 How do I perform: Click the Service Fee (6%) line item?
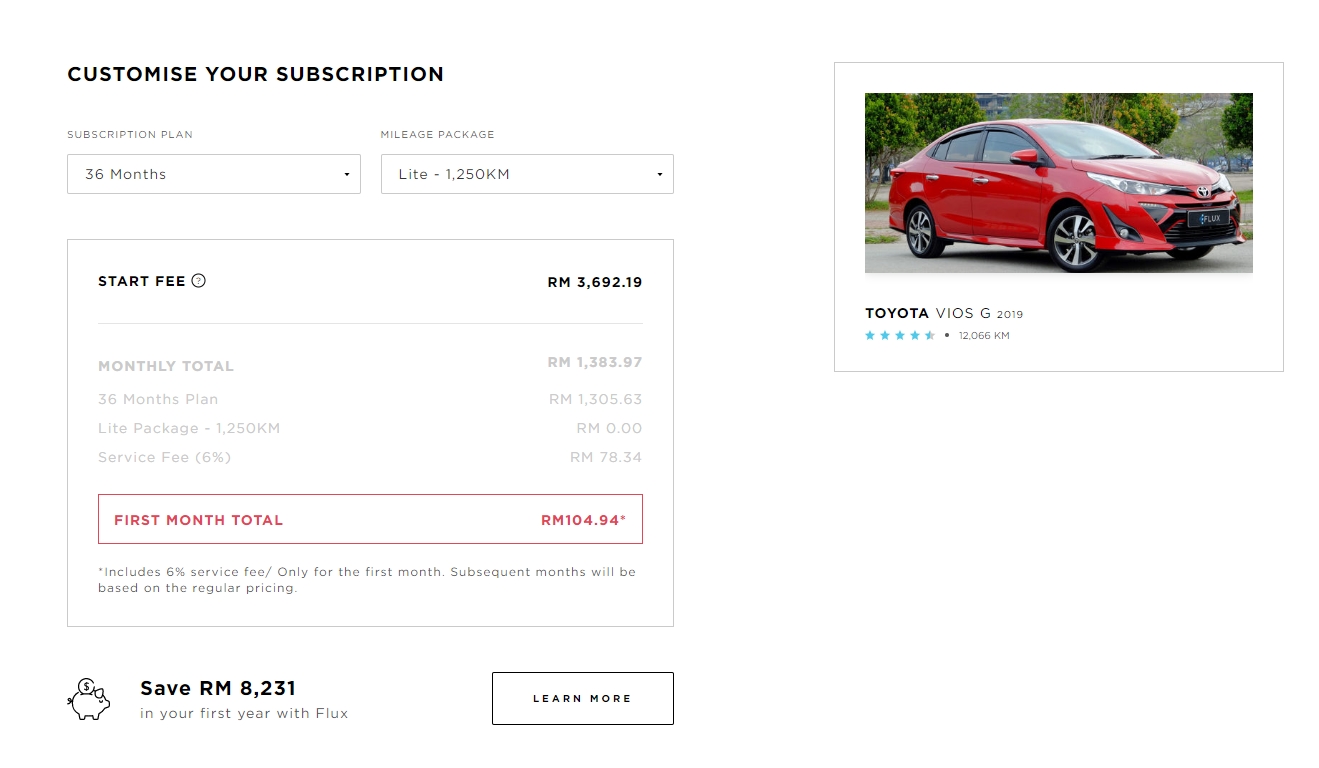(164, 457)
